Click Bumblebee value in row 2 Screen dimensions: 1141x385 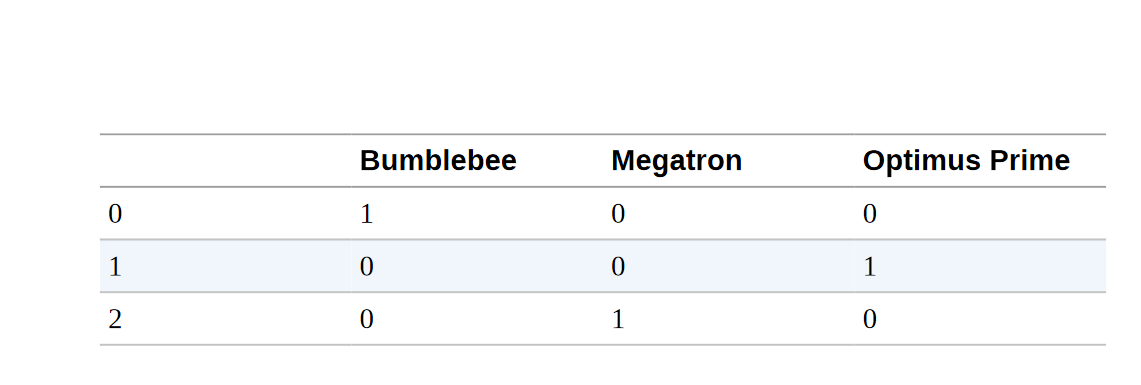click(367, 319)
